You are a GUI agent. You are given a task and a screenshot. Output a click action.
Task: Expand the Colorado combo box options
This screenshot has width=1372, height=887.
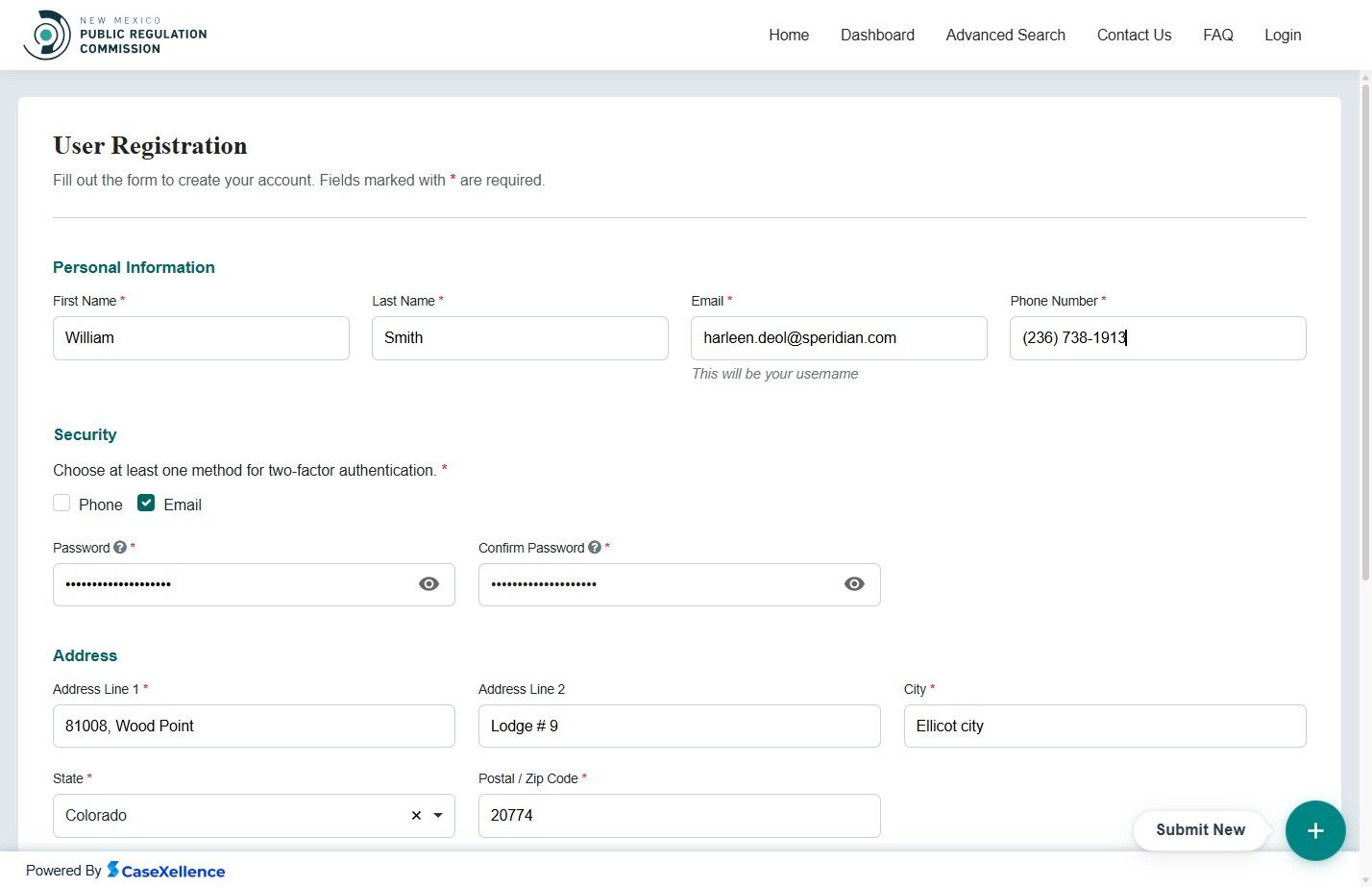438,815
